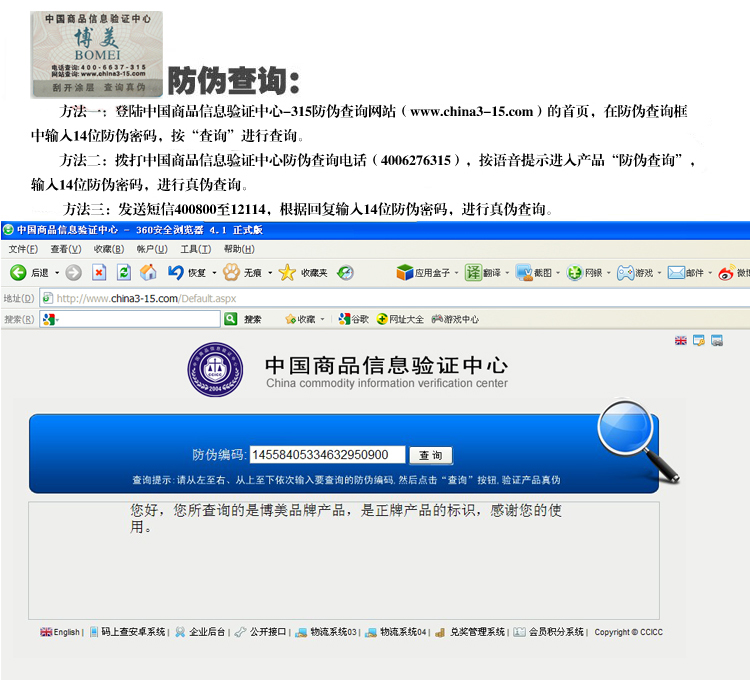Open the 会员积分系统 footer link
This screenshot has height=680, width=750.
(548, 632)
